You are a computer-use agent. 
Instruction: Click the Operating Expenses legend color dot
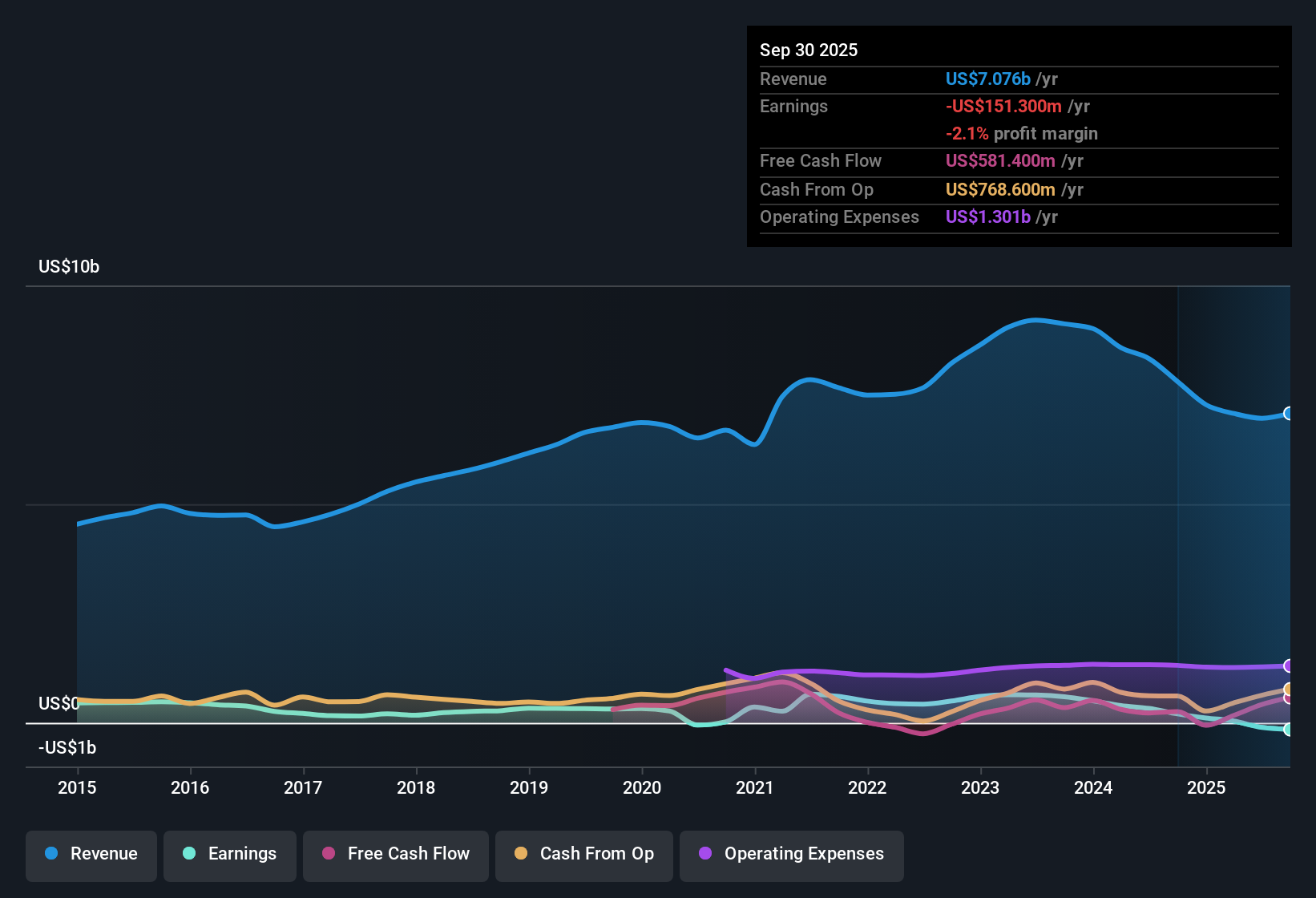click(x=704, y=854)
